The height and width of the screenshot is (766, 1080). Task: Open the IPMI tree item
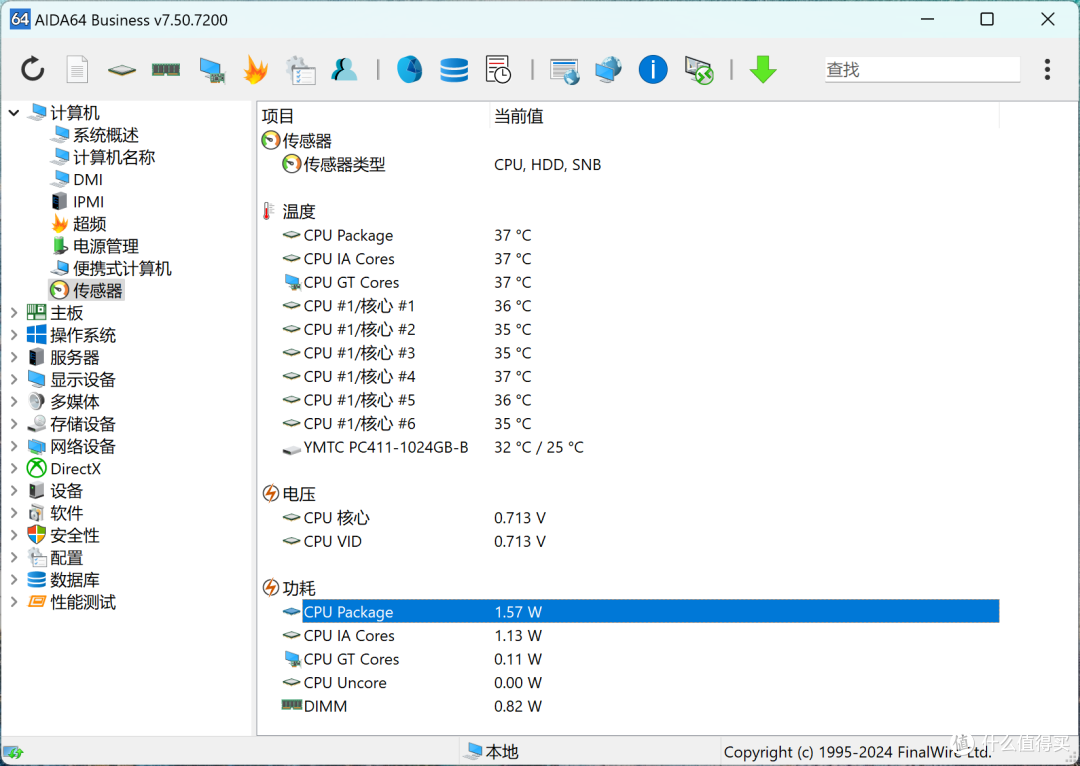[88, 202]
